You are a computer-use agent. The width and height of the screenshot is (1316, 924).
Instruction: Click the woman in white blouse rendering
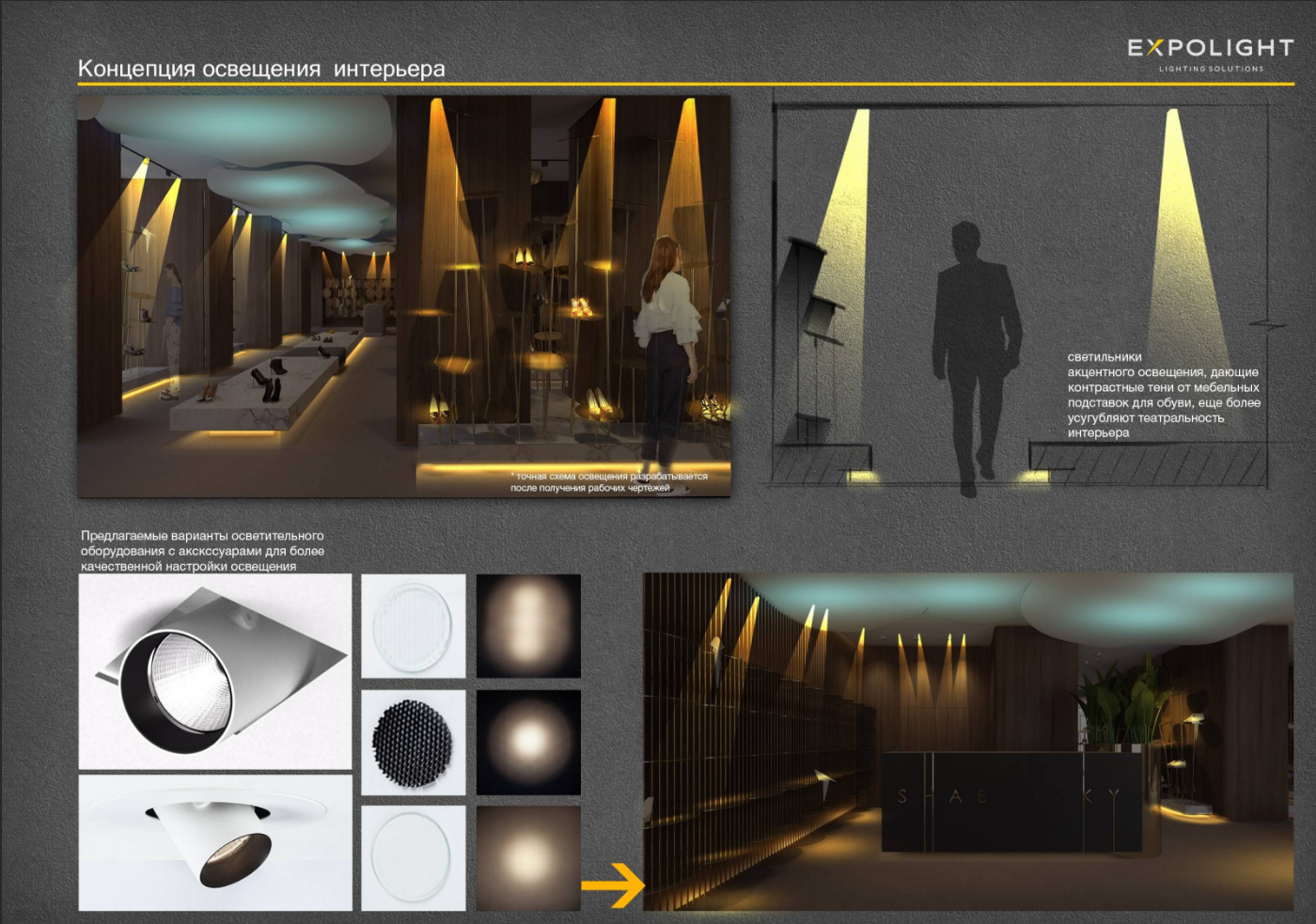pyautogui.click(x=669, y=338)
